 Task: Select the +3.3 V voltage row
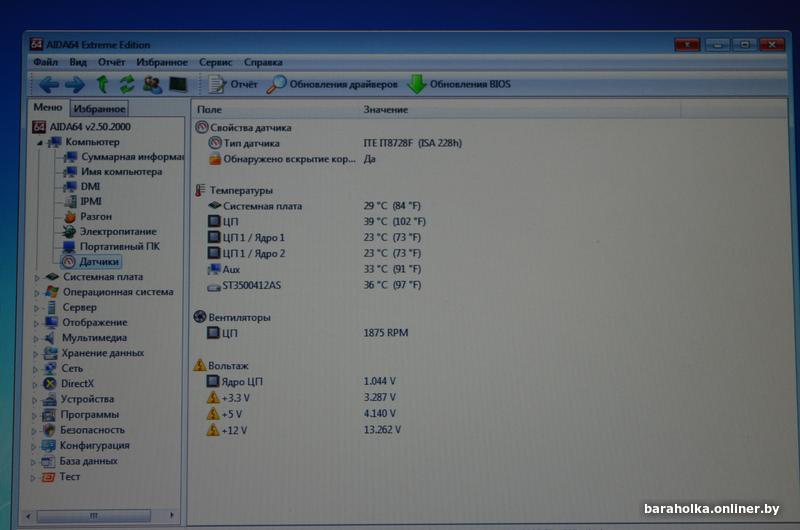[x=301, y=397]
